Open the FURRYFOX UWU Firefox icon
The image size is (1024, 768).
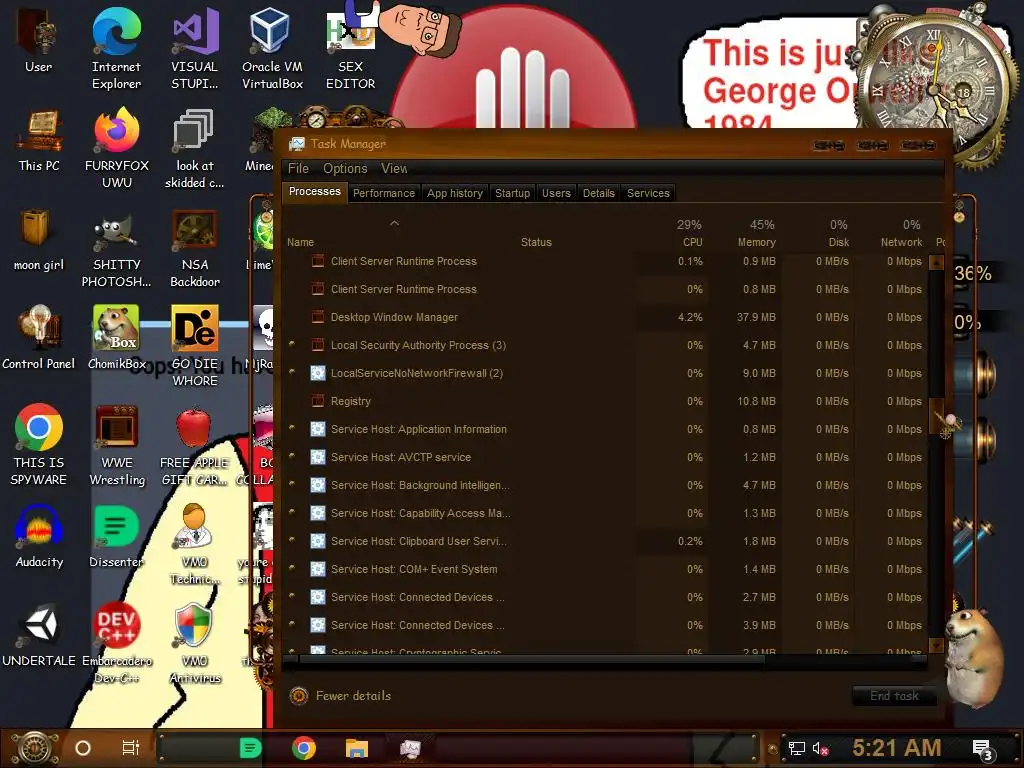pyautogui.click(x=117, y=148)
